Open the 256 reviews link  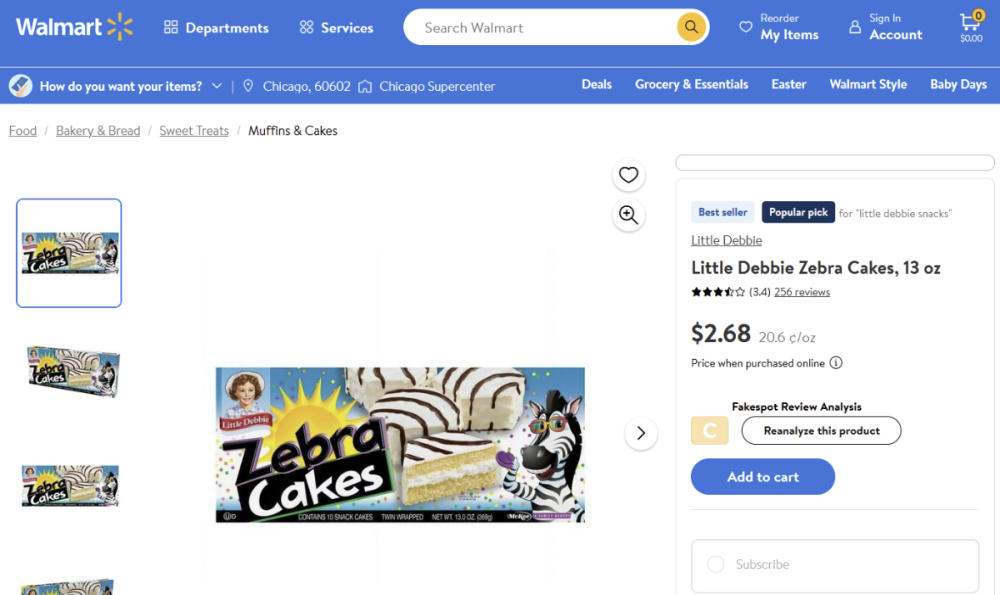(x=802, y=292)
